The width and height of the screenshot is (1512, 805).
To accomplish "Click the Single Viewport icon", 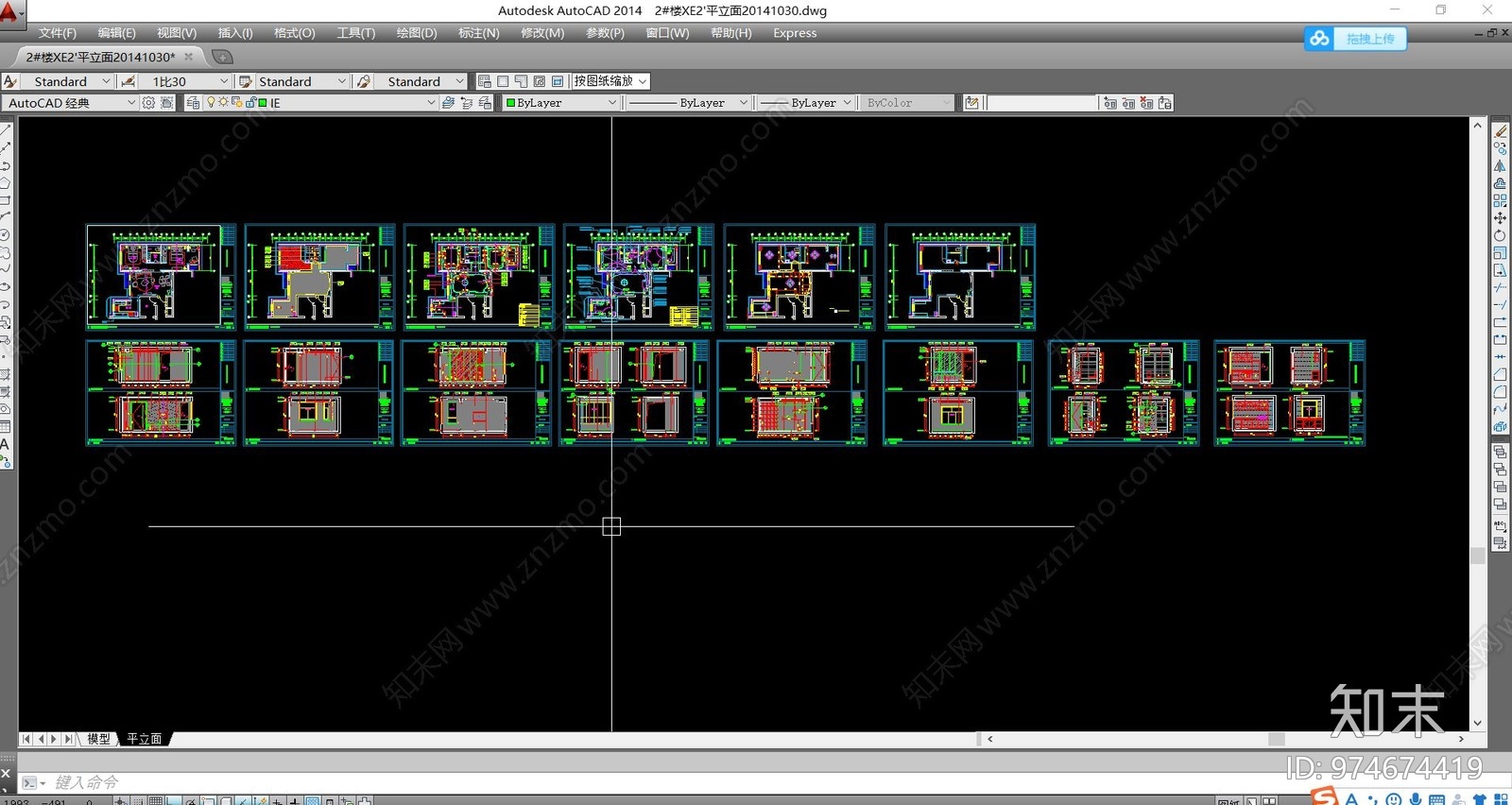I will (x=503, y=81).
